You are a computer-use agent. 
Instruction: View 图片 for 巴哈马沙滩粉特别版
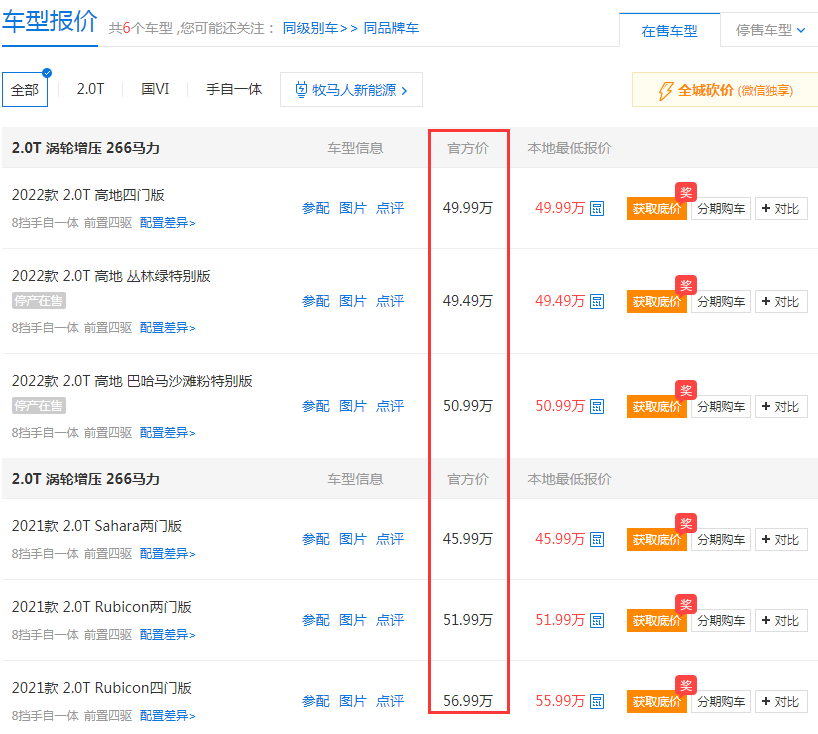(353, 406)
